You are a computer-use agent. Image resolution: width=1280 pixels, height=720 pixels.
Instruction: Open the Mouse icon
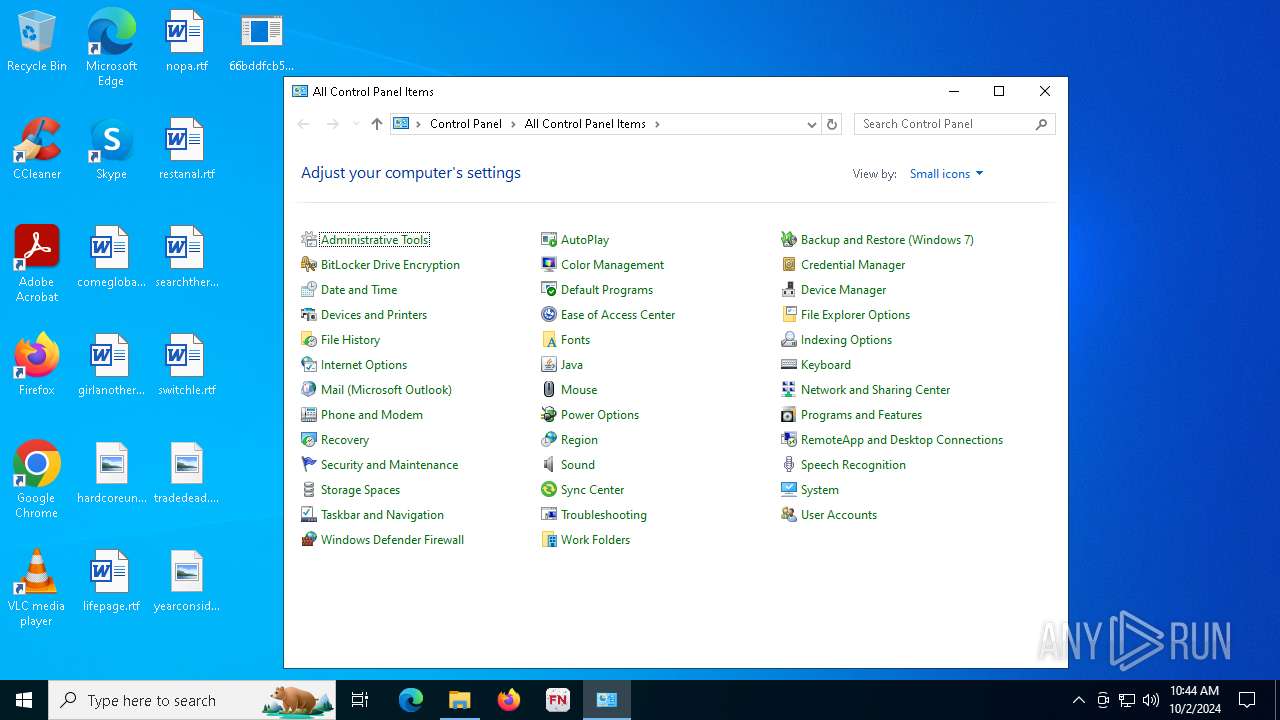pyautogui.click(x=549, y=390)
